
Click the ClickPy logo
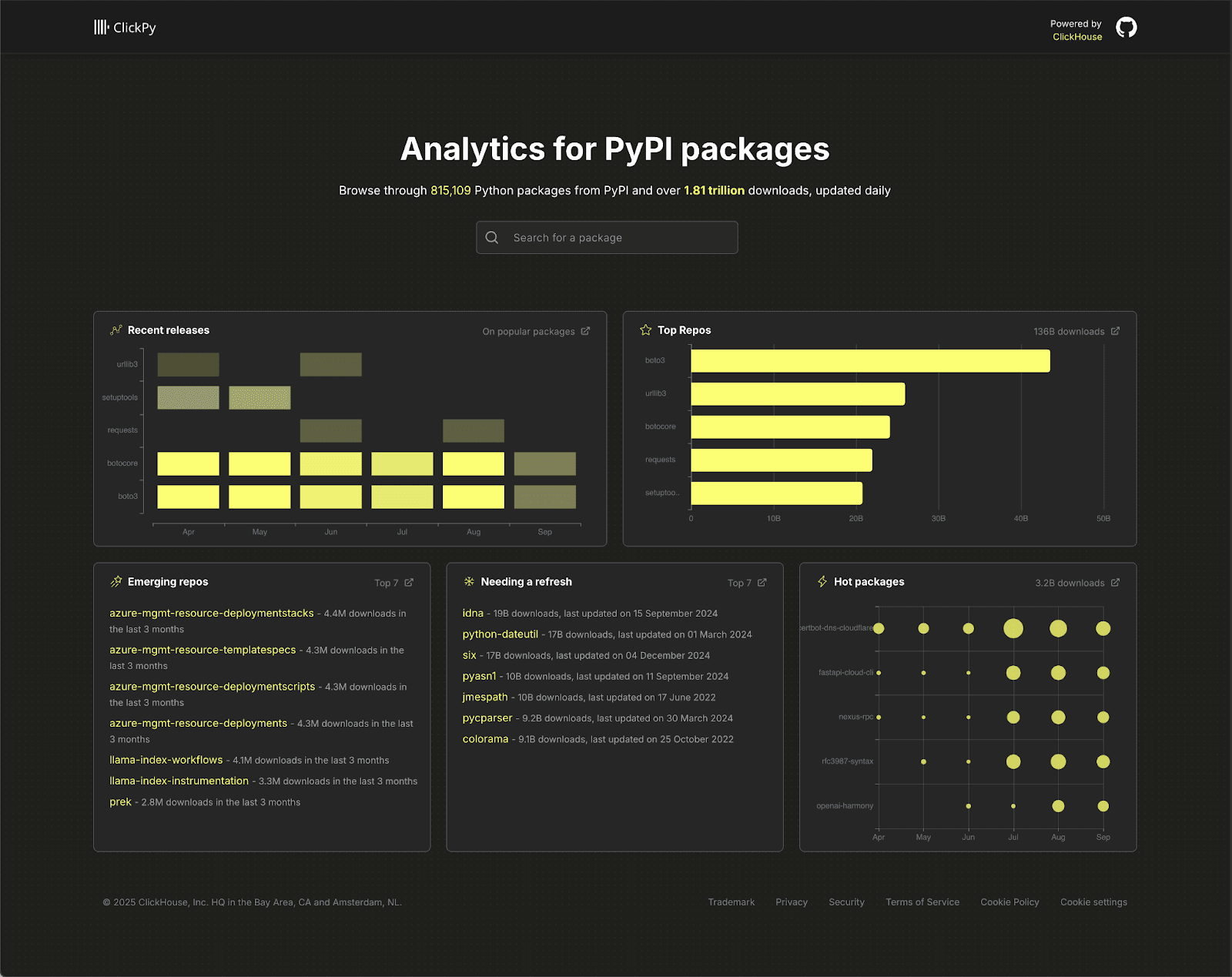tap(125, 28)
